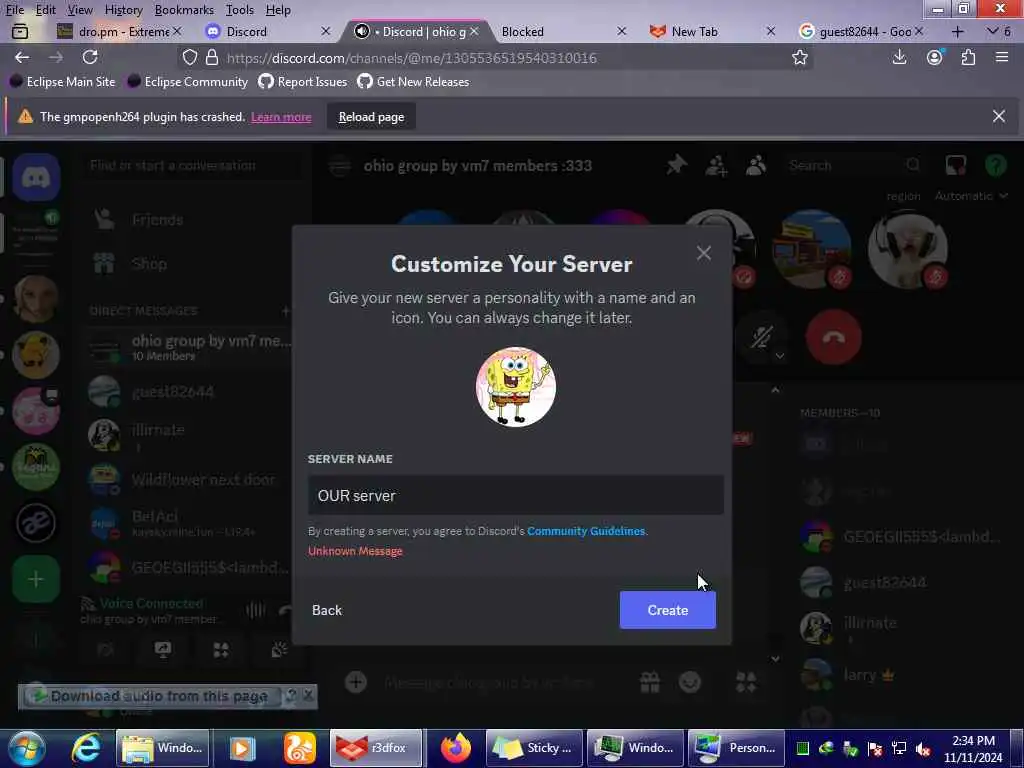Viewport: 1024px width, 768px height.
Task: Click the green Discord help icon
Action: (995, 165)
